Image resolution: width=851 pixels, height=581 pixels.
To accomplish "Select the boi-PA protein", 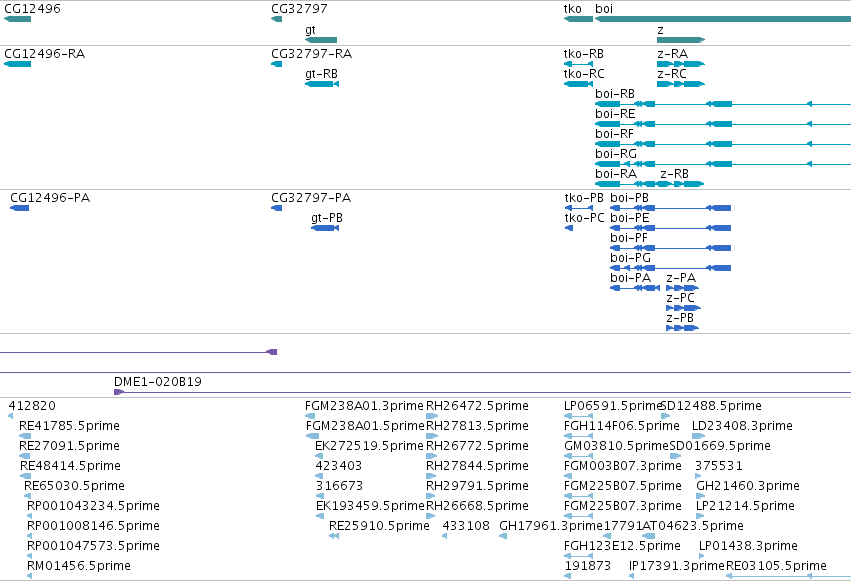I will click(635, 288).
